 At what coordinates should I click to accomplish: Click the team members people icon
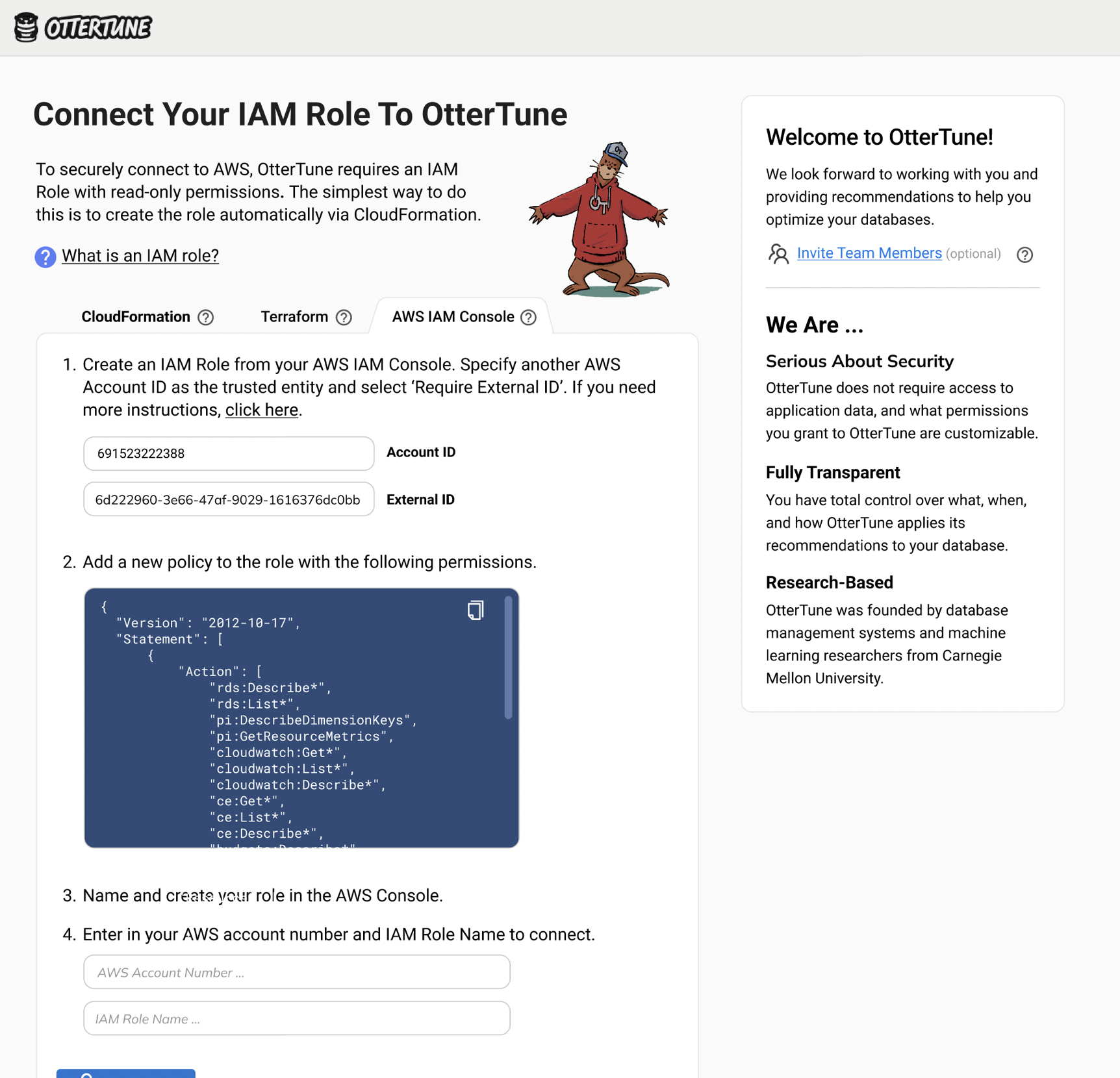(778, 254)
